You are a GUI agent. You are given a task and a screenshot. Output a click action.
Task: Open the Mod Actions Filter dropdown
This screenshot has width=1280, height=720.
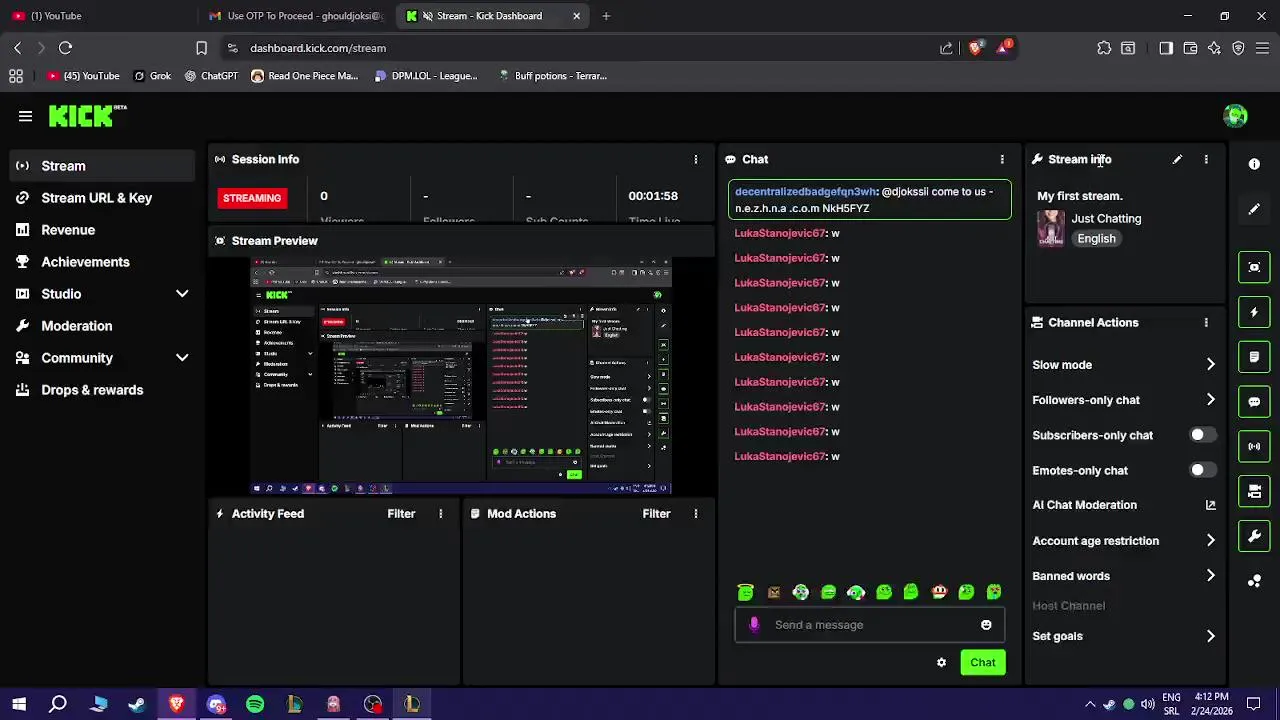pyautogui.click(x=656, y=513)
